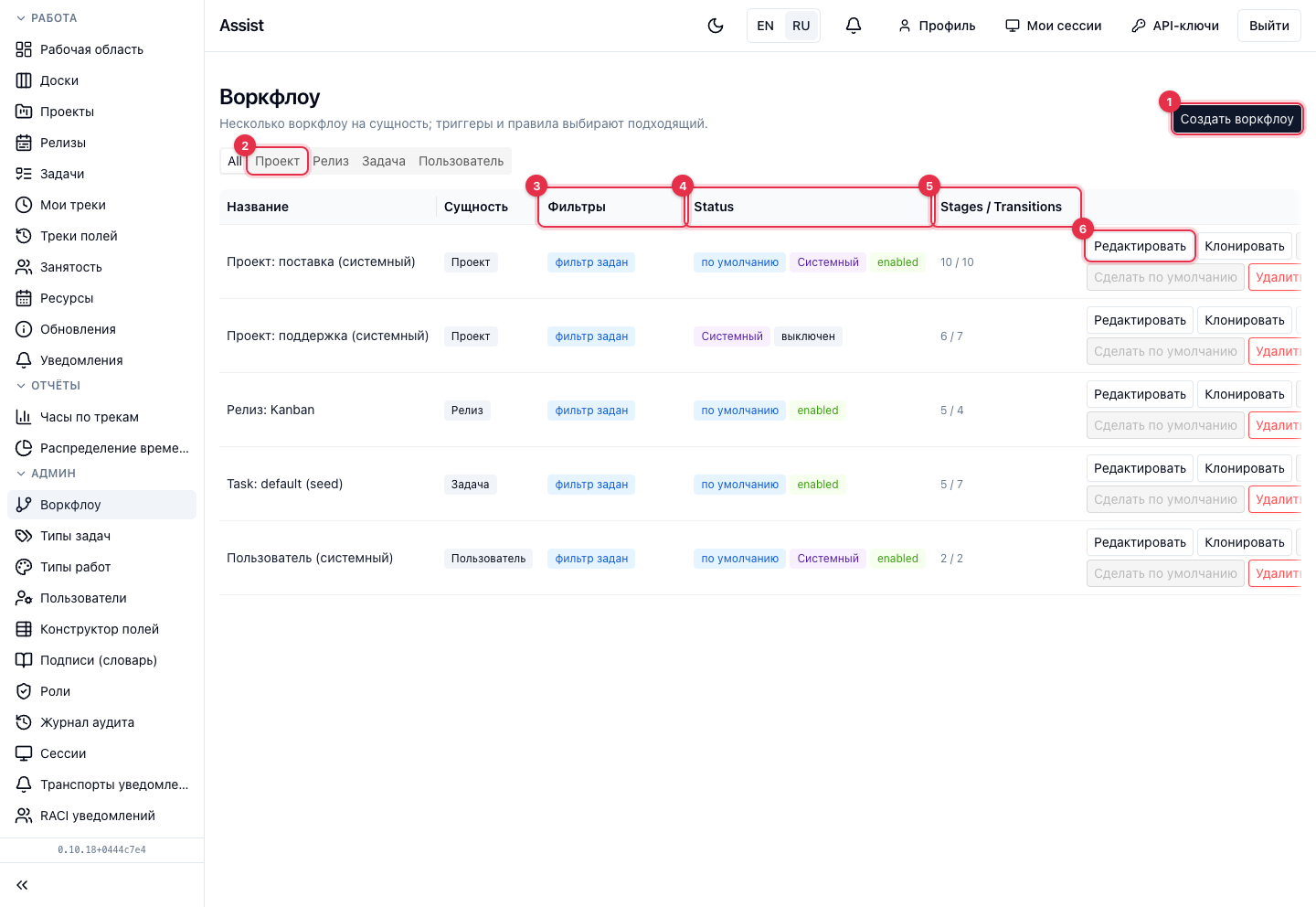Click the Проект: поддержка (системный) name

coord(328,336)
